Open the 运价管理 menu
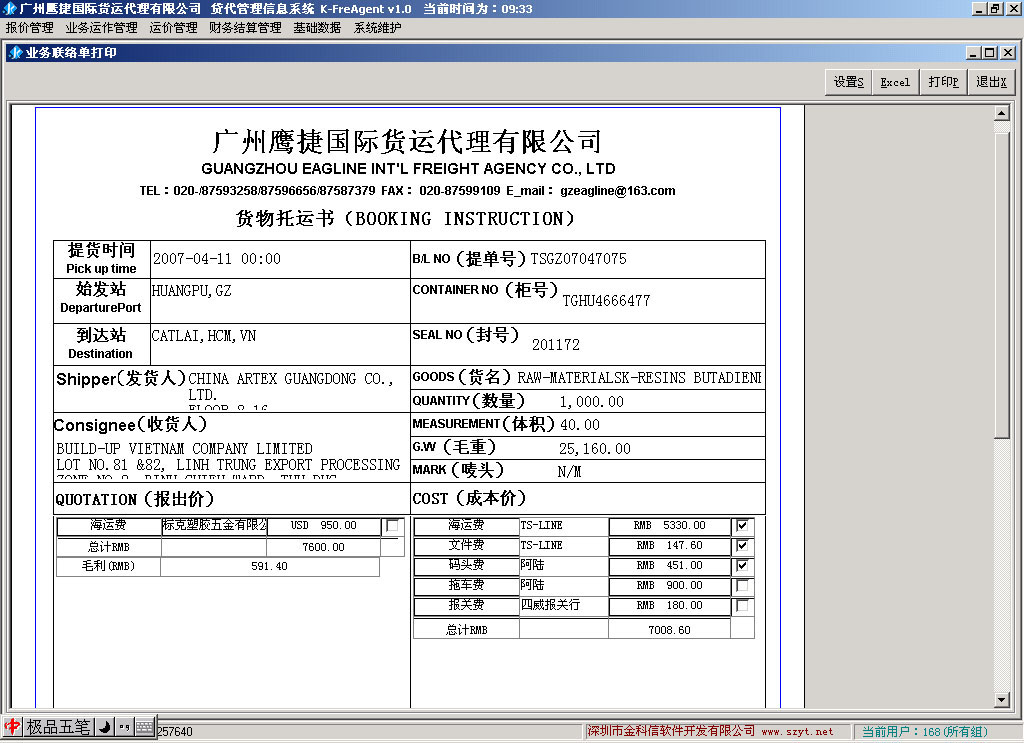Image resolution: width=1024 pixels, height=743 pixels. click(173, 27)
